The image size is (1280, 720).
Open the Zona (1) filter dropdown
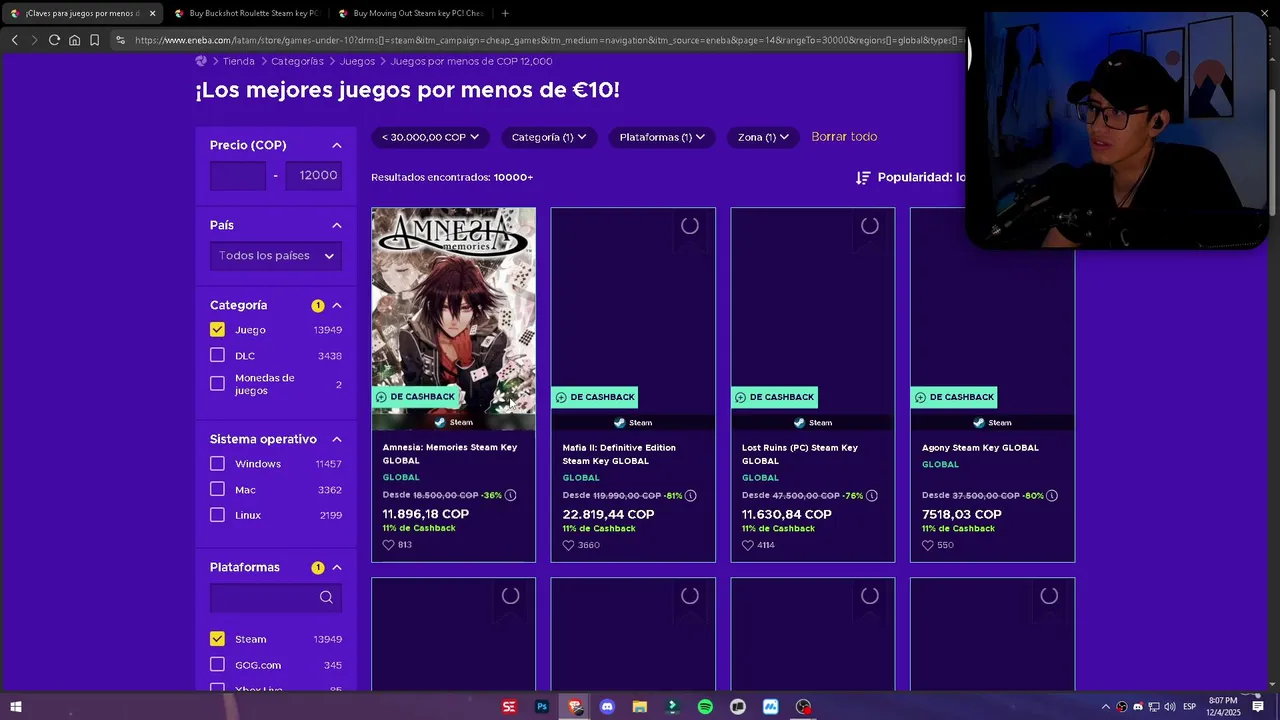(764, 137)
